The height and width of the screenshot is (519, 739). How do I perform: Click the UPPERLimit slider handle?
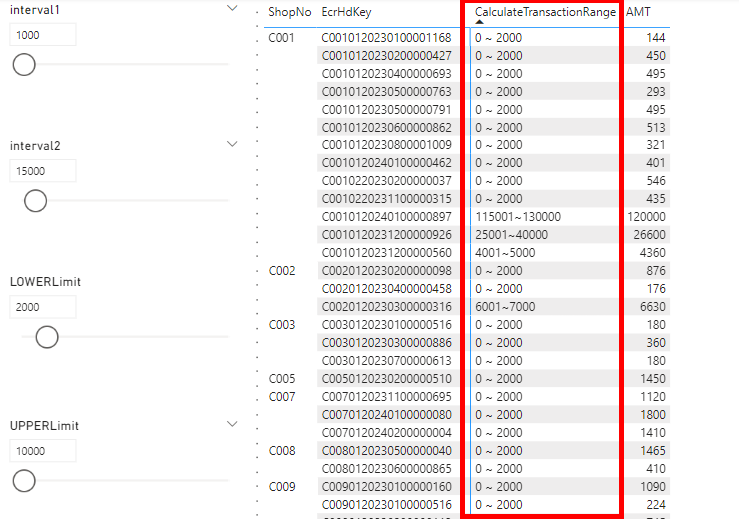(x=24, y=481)
